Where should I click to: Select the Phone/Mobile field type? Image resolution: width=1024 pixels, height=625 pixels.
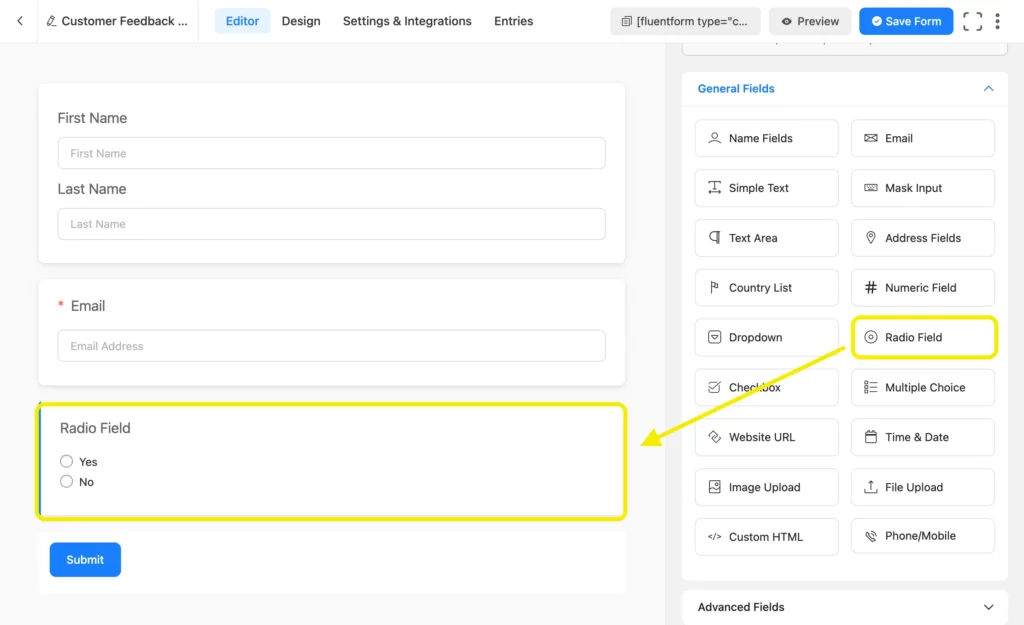(922, 536)
